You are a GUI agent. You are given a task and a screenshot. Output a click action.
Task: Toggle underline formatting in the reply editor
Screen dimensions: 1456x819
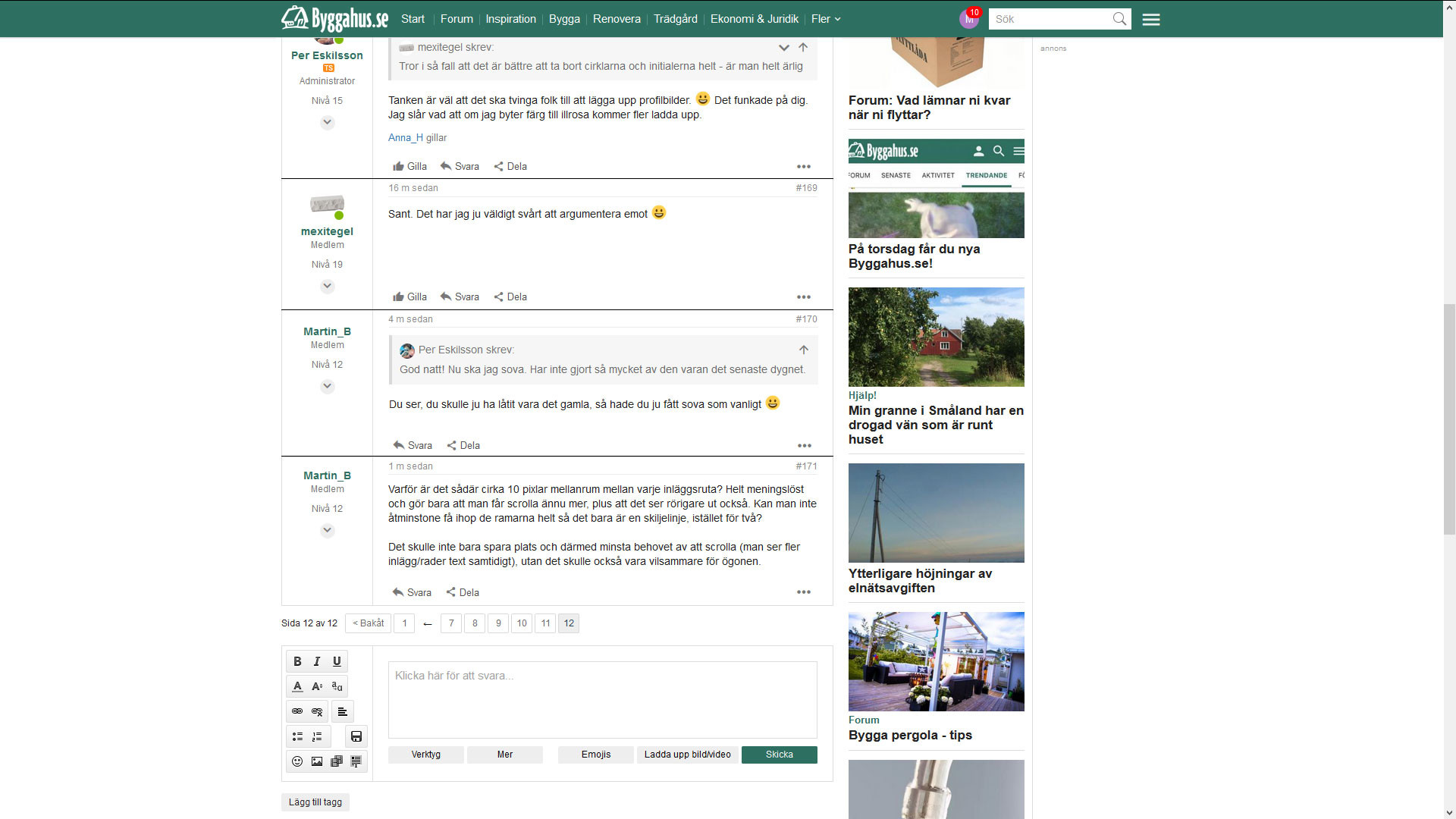coord(337,661)
